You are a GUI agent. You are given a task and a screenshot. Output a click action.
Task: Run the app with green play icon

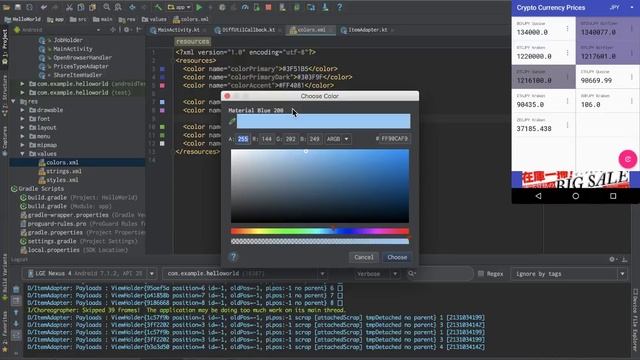pyautogui.click(x=199, y=7)
